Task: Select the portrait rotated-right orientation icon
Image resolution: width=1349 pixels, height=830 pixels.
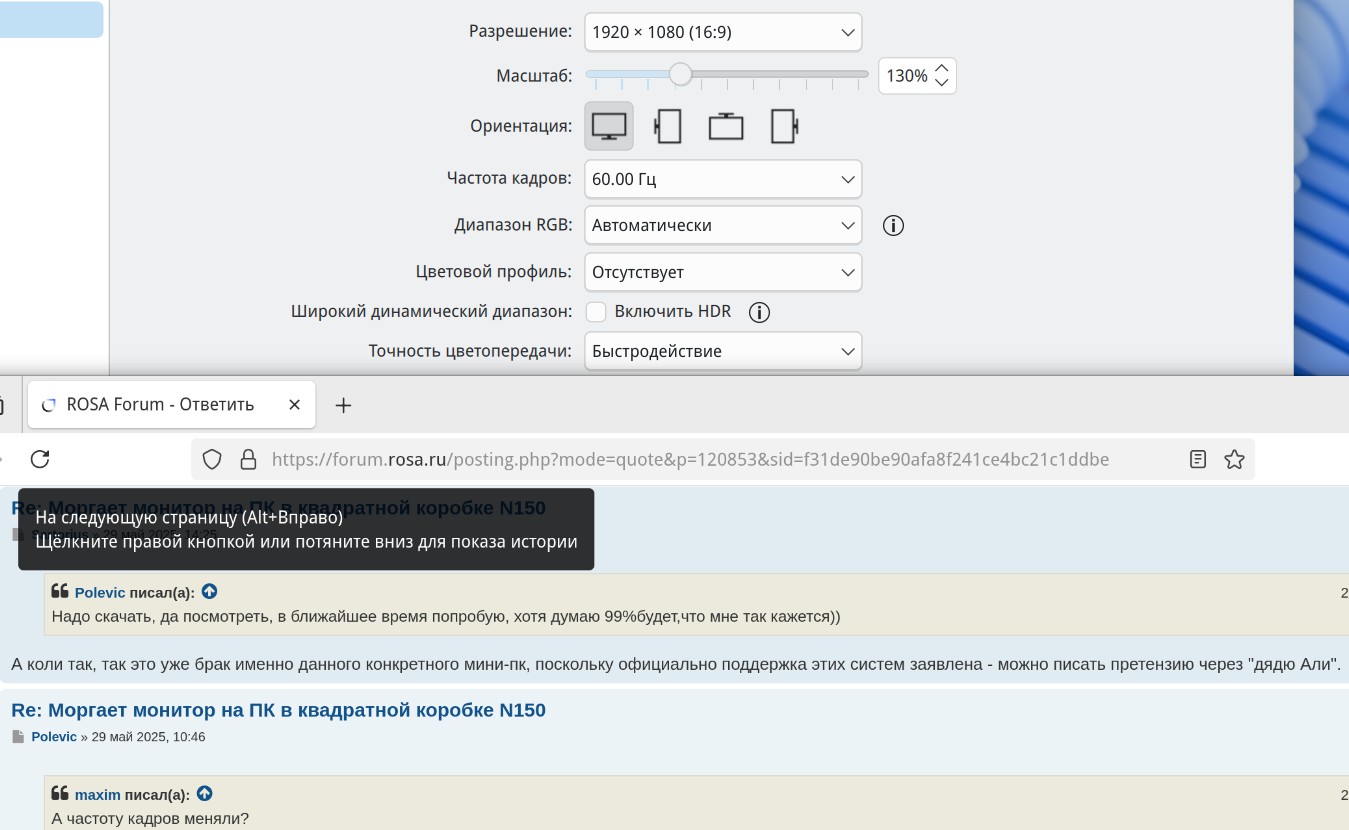Action: (x=785, y=126)
